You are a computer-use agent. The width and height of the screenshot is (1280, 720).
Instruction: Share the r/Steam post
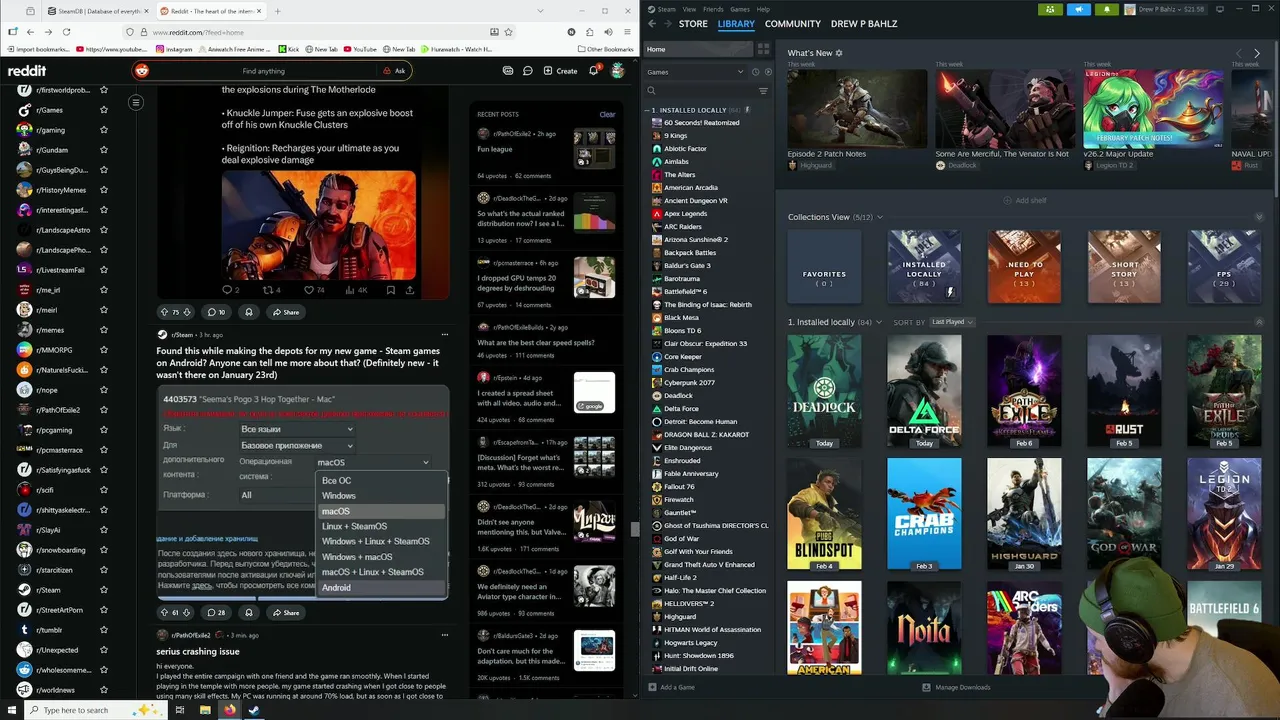pos(285,612)
